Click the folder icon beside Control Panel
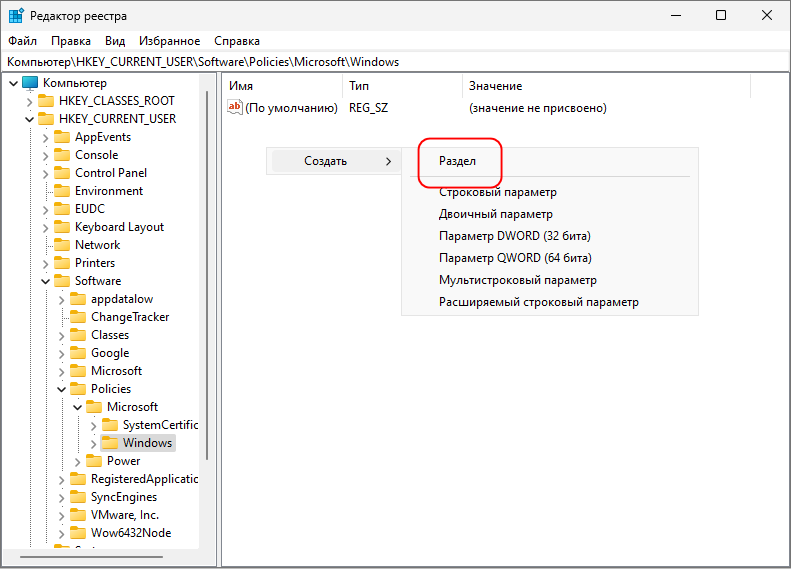The width and height of the screenshot is (791, 569). point(62,173)
